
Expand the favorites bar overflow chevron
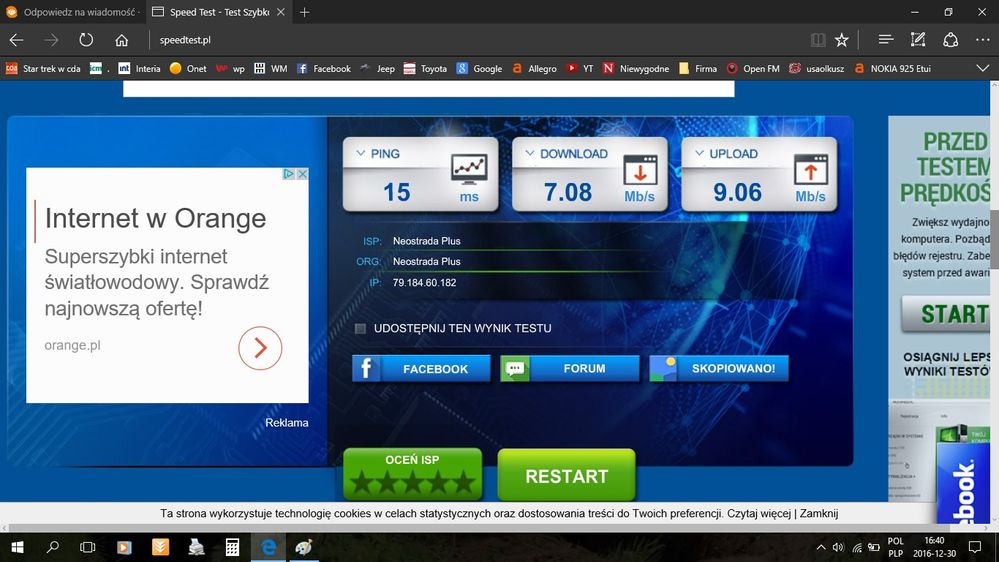click(982, 68)
